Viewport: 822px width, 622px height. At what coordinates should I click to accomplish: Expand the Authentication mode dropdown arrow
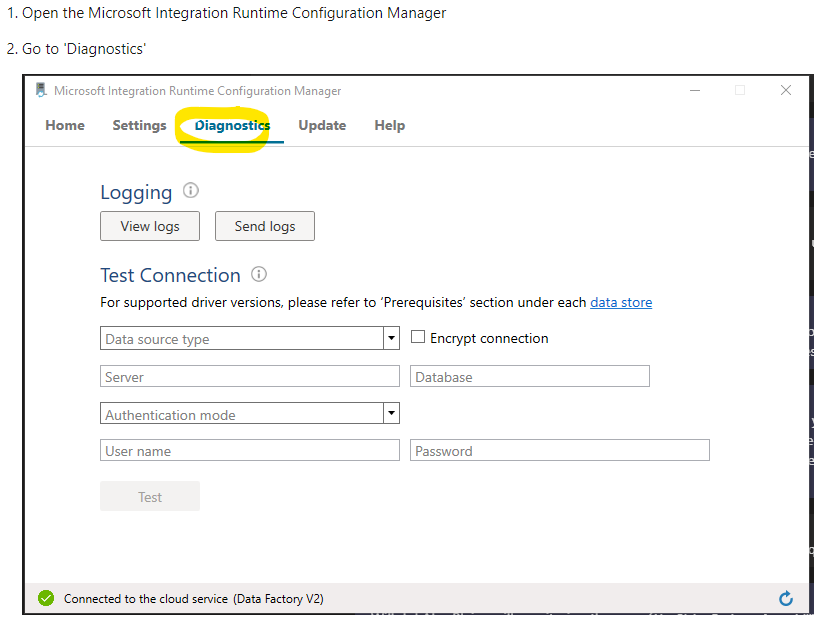pos(391,413)
